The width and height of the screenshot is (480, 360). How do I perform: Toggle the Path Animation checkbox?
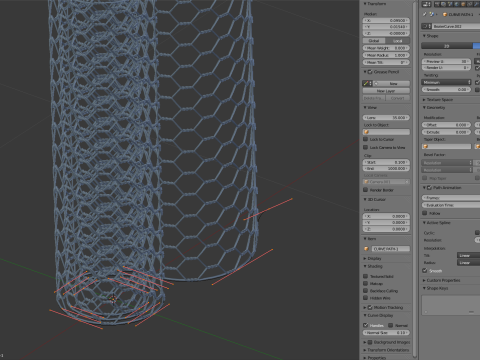(429, 188)
